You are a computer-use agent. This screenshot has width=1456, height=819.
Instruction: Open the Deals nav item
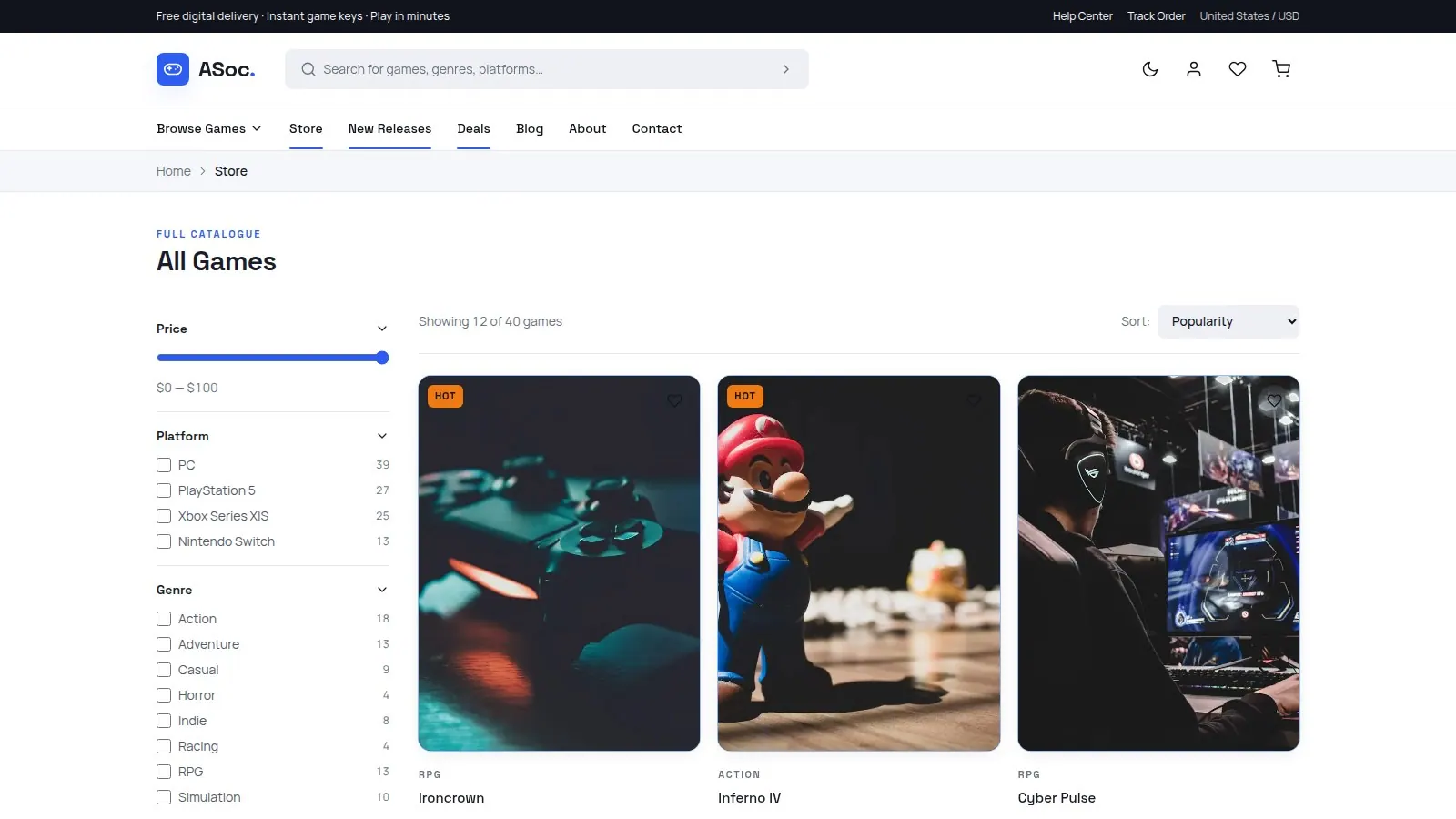(473, 128)
